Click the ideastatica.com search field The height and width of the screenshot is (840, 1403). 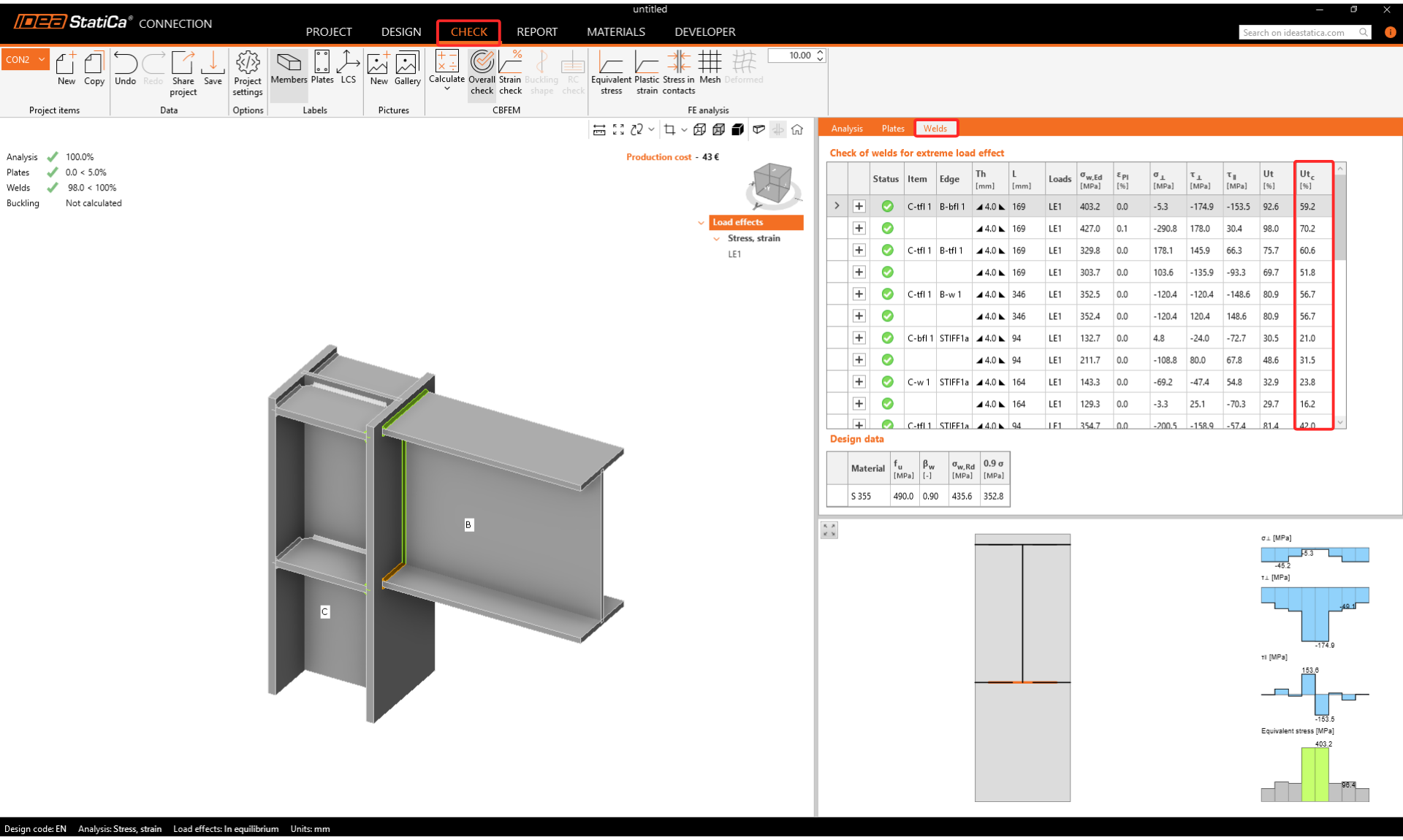(1298, 32)
